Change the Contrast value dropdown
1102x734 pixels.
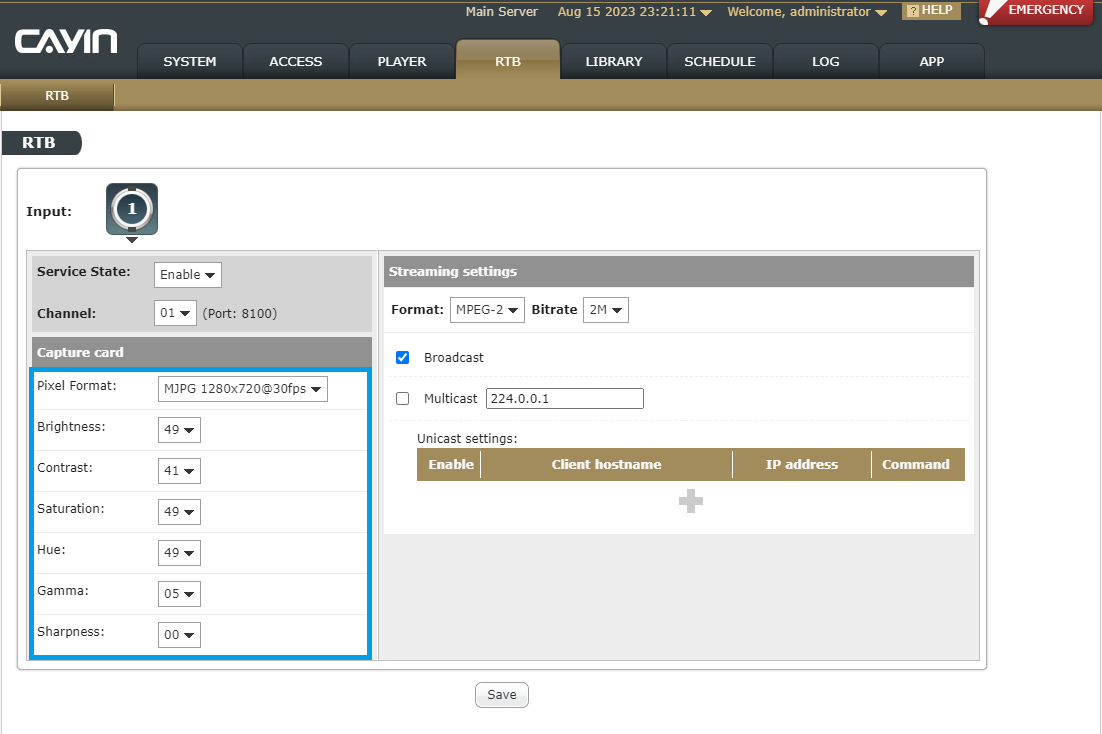click(x=179, y=470)
